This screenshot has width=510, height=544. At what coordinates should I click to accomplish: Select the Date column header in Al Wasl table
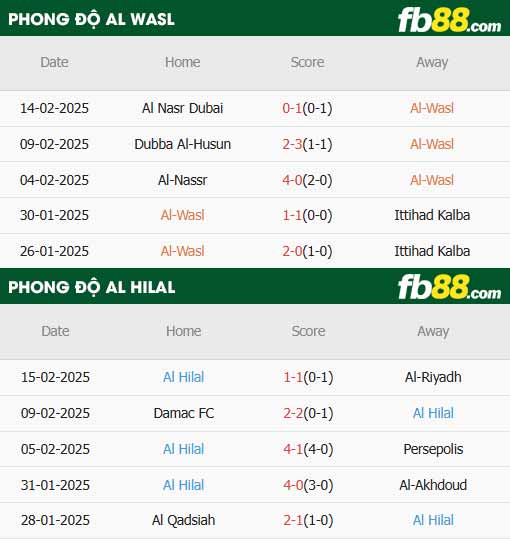[54, 62]
